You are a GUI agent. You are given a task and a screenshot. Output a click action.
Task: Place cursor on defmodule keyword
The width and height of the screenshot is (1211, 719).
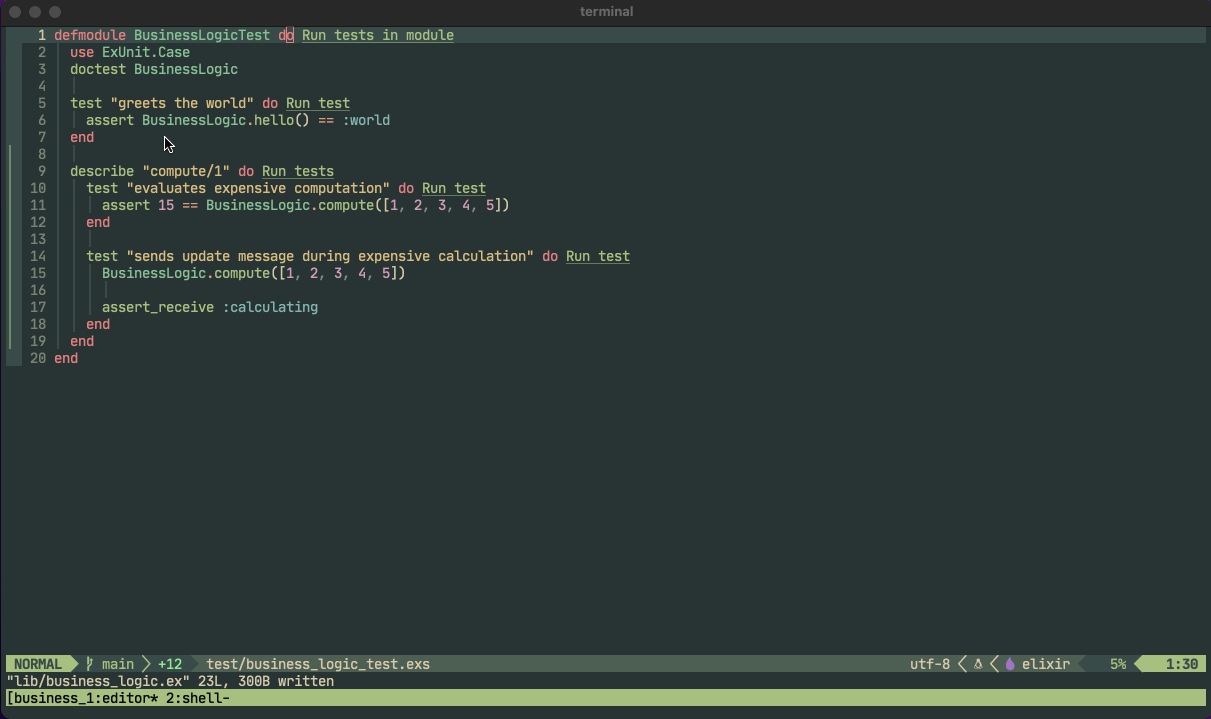pyautogui.click(x=90, y=35)
